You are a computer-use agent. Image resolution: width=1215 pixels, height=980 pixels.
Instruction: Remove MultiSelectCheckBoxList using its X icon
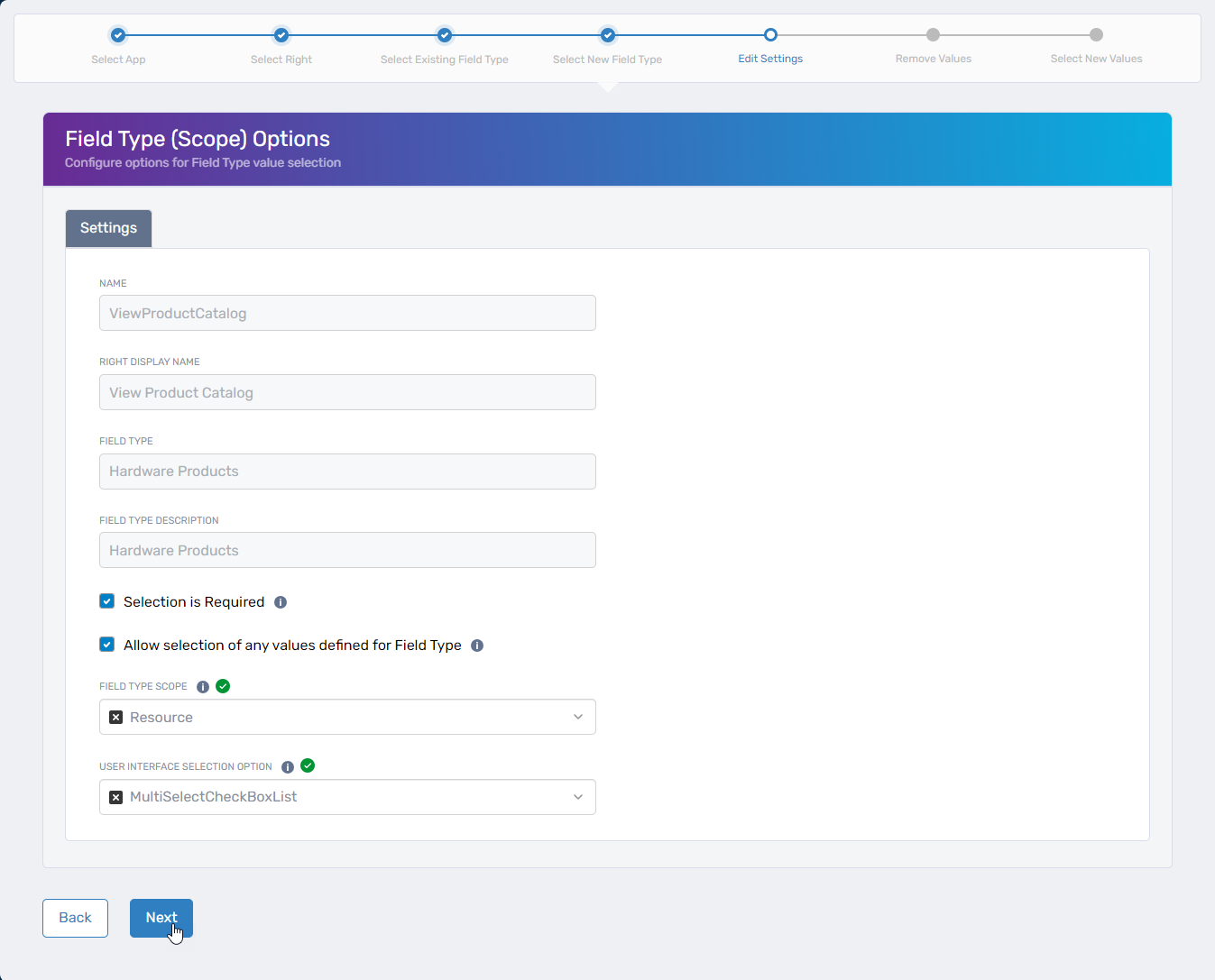(x=115, y=797)
